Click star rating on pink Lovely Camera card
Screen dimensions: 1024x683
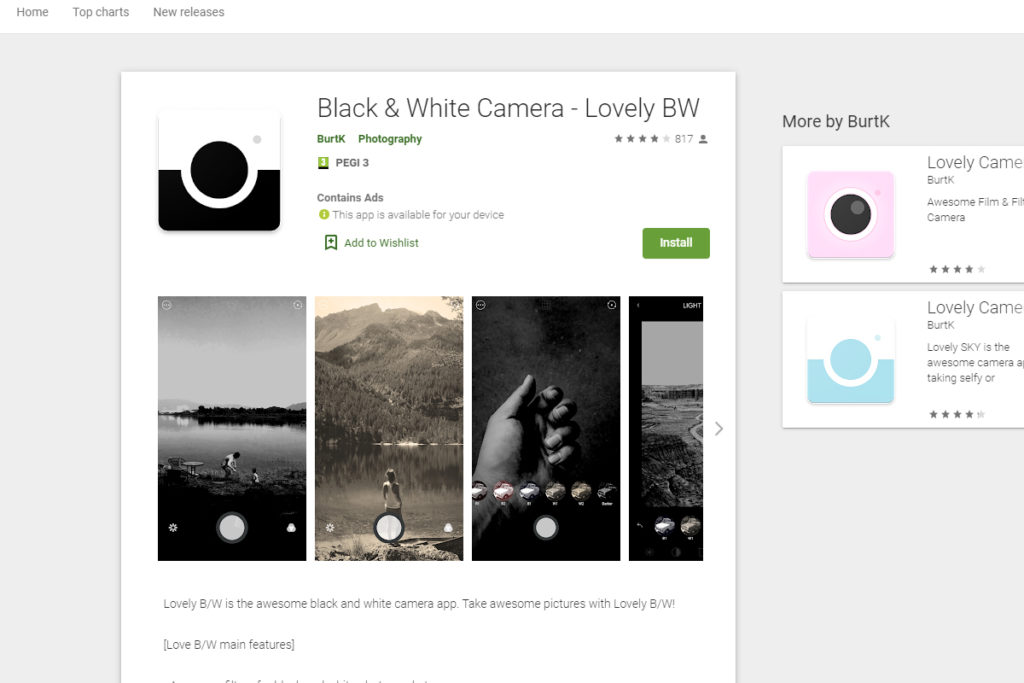957,269
